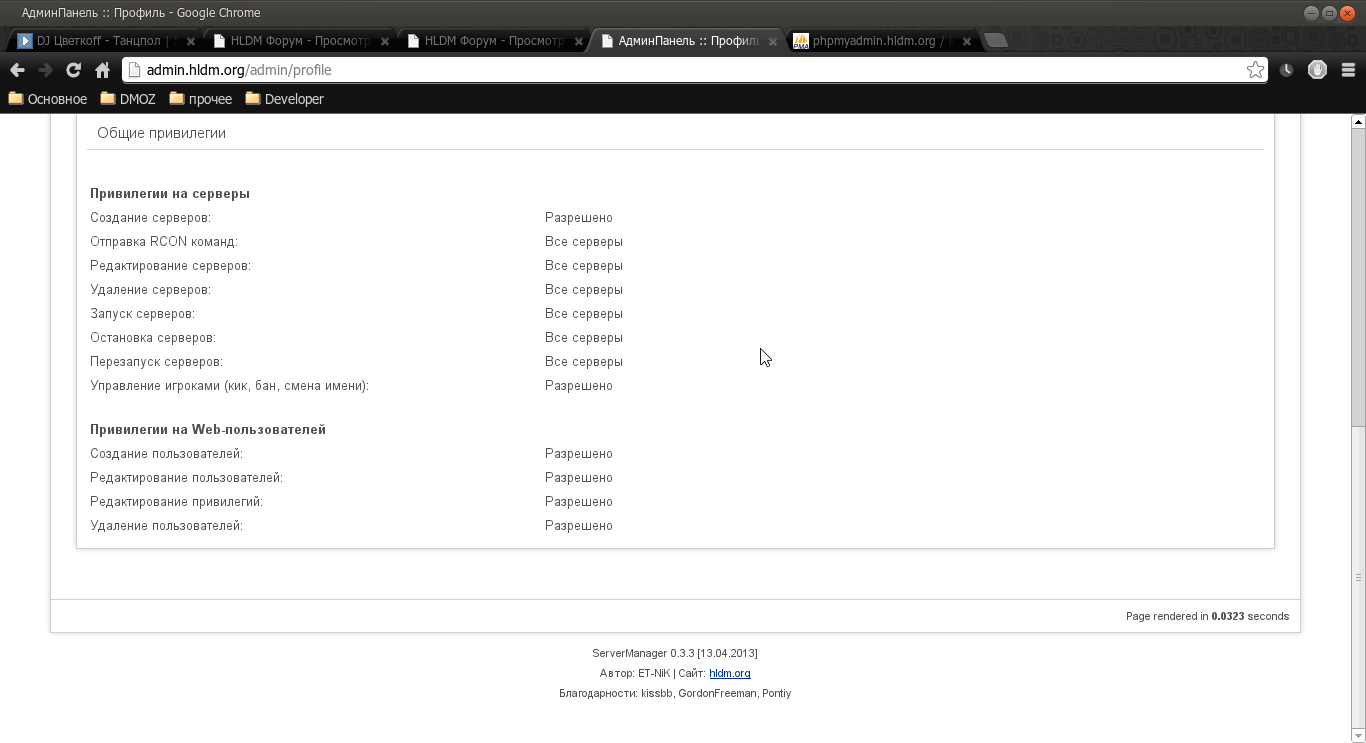The height and width of the screenshot is (743, 1366).
Task: Click the shield extension icon next to the menu
Action: (1317, 70)
